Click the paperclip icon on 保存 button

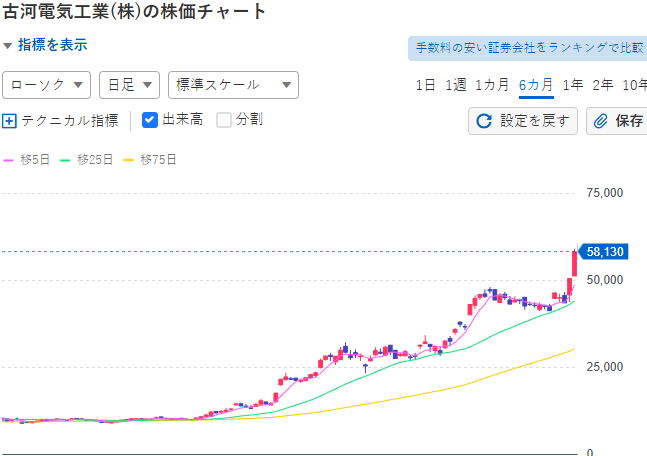(x=601, y=121)
